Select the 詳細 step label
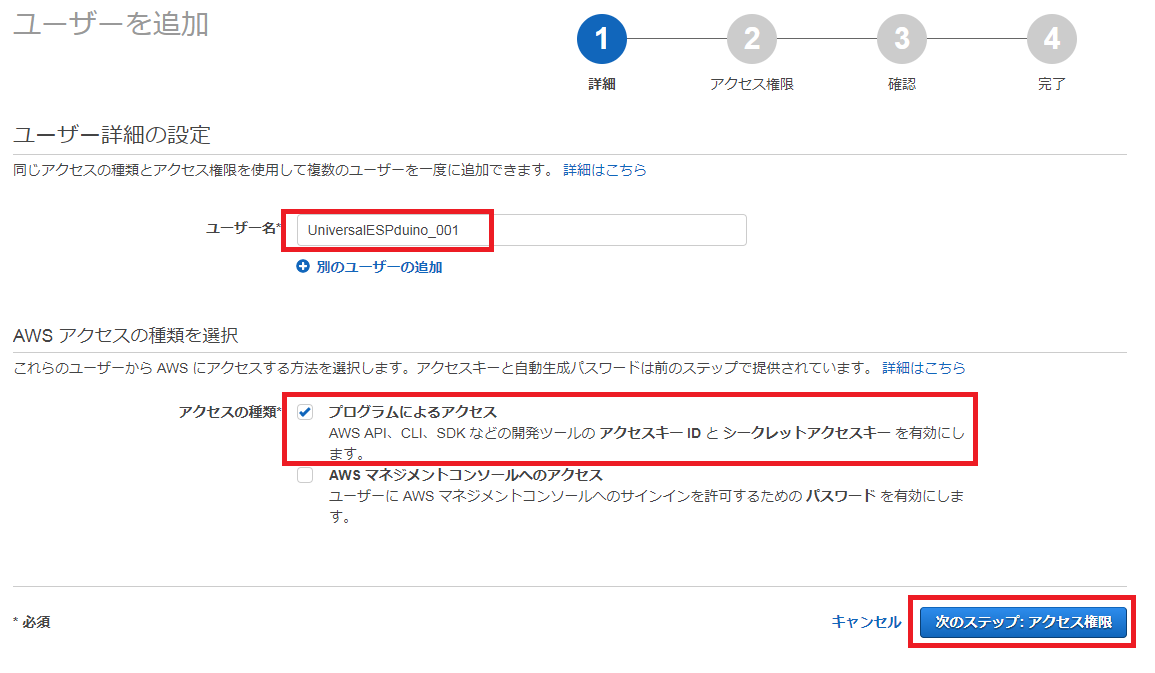 tap(601, 85)
